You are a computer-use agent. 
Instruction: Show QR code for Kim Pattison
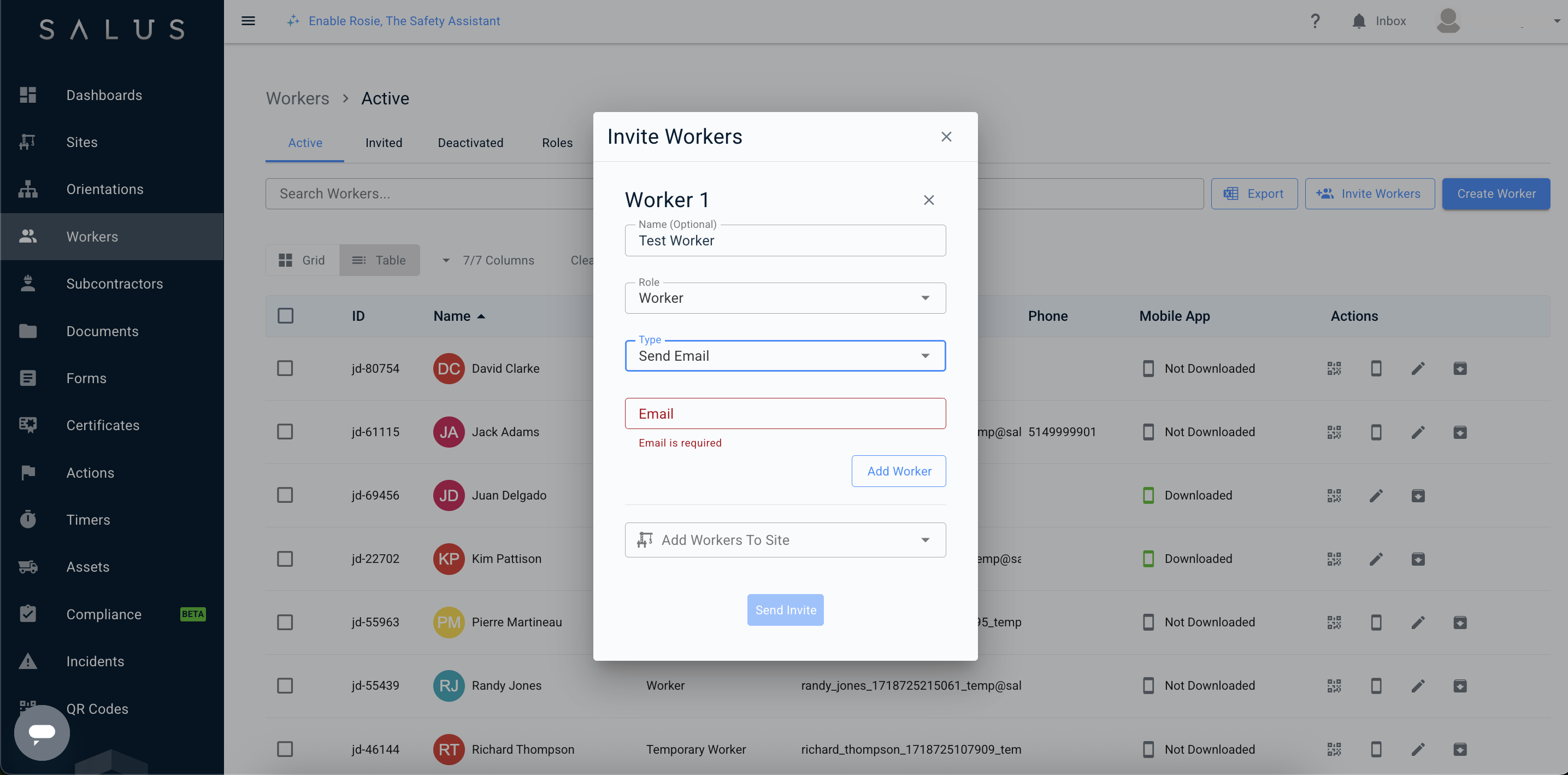(1334, 559)
